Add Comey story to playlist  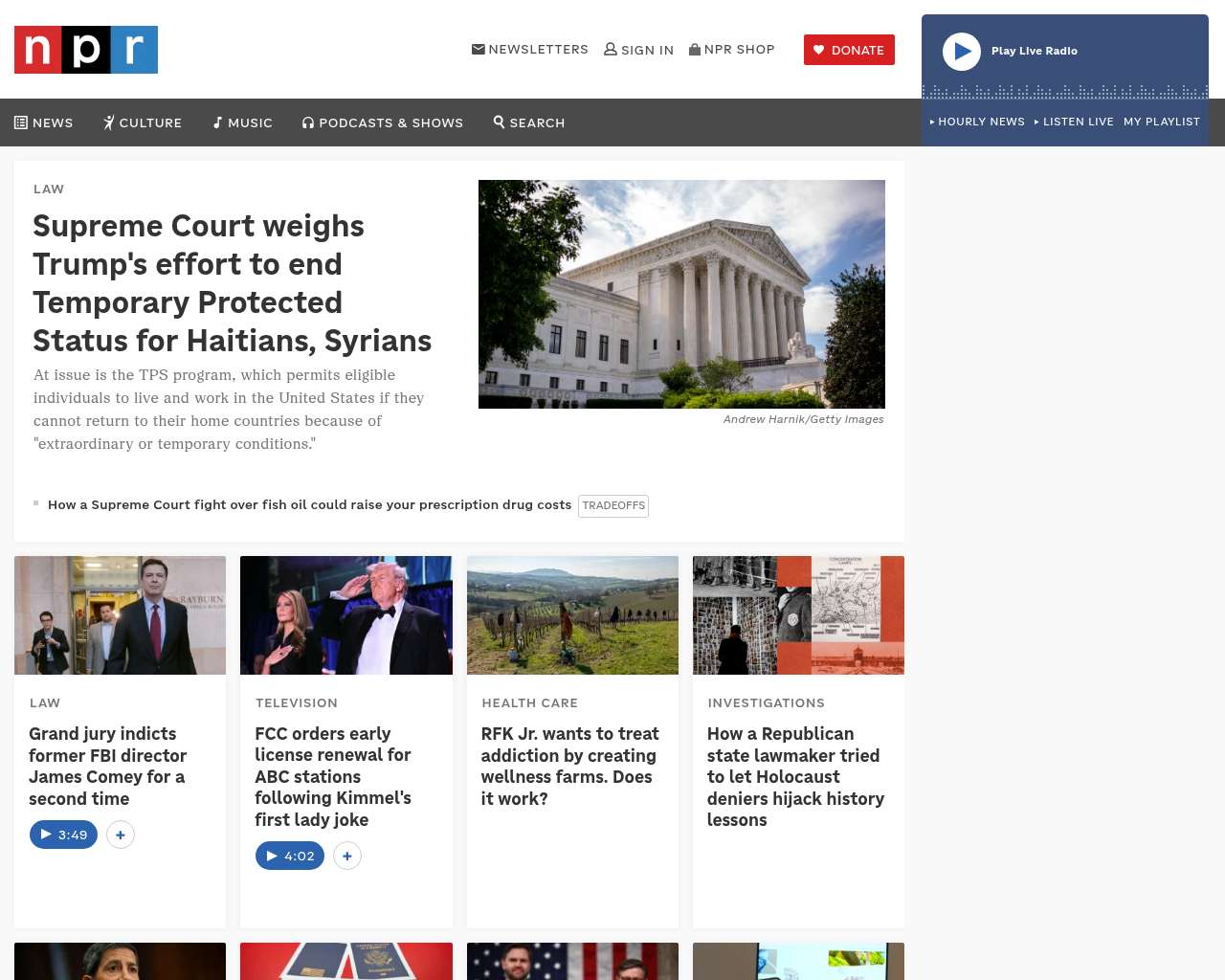point(121,835)
